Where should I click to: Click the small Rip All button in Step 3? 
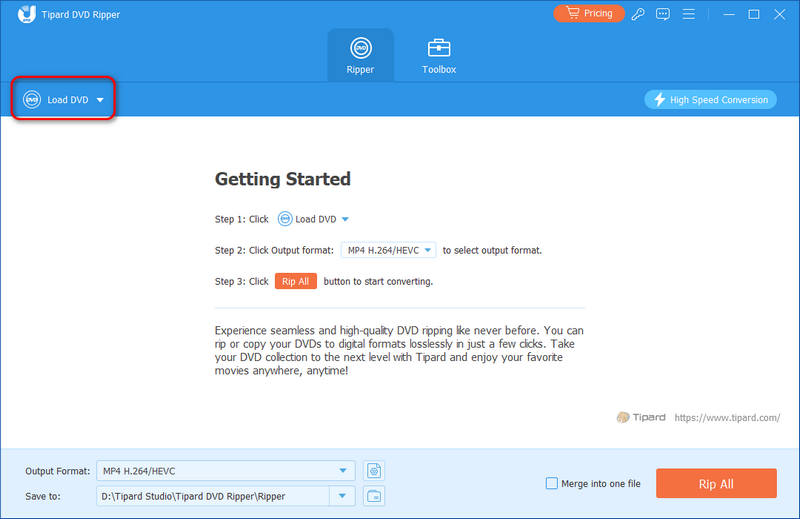(x=295, y=281)
